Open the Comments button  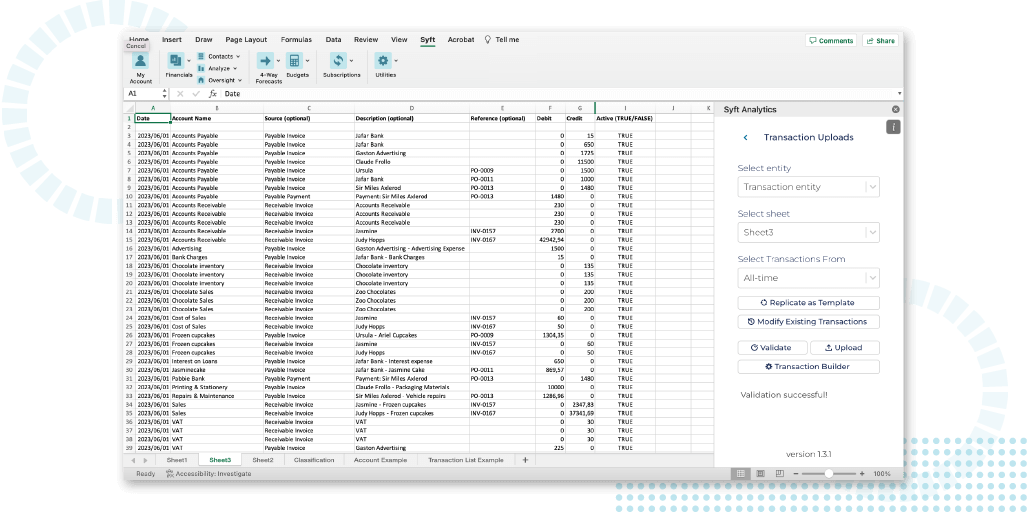click(x=831, y=41)
